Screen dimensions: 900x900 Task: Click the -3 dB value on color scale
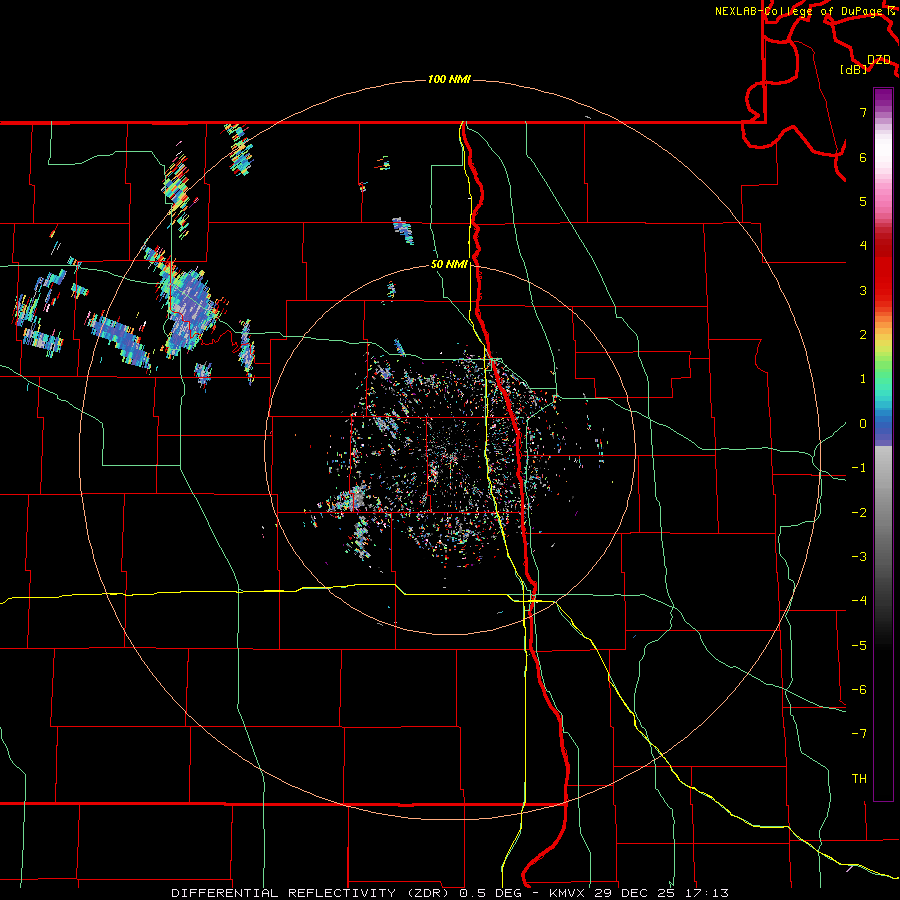[859, 557]
